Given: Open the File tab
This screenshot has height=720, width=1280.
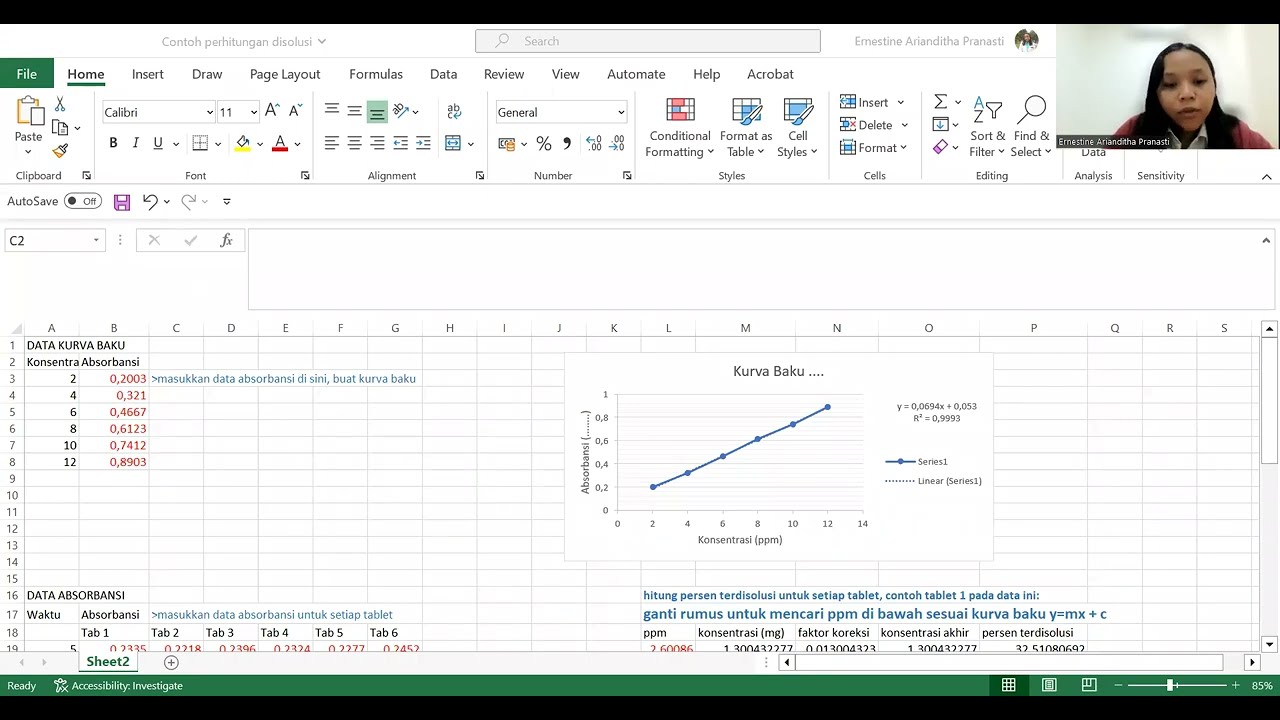Looking at the screenshot, I should [27, 74].
